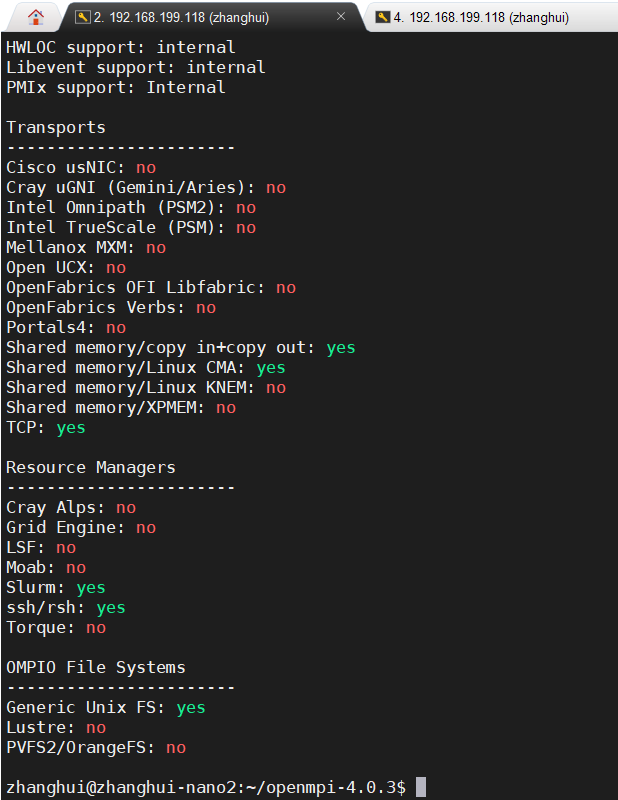Click the Open UCX line

click(66, 267)
